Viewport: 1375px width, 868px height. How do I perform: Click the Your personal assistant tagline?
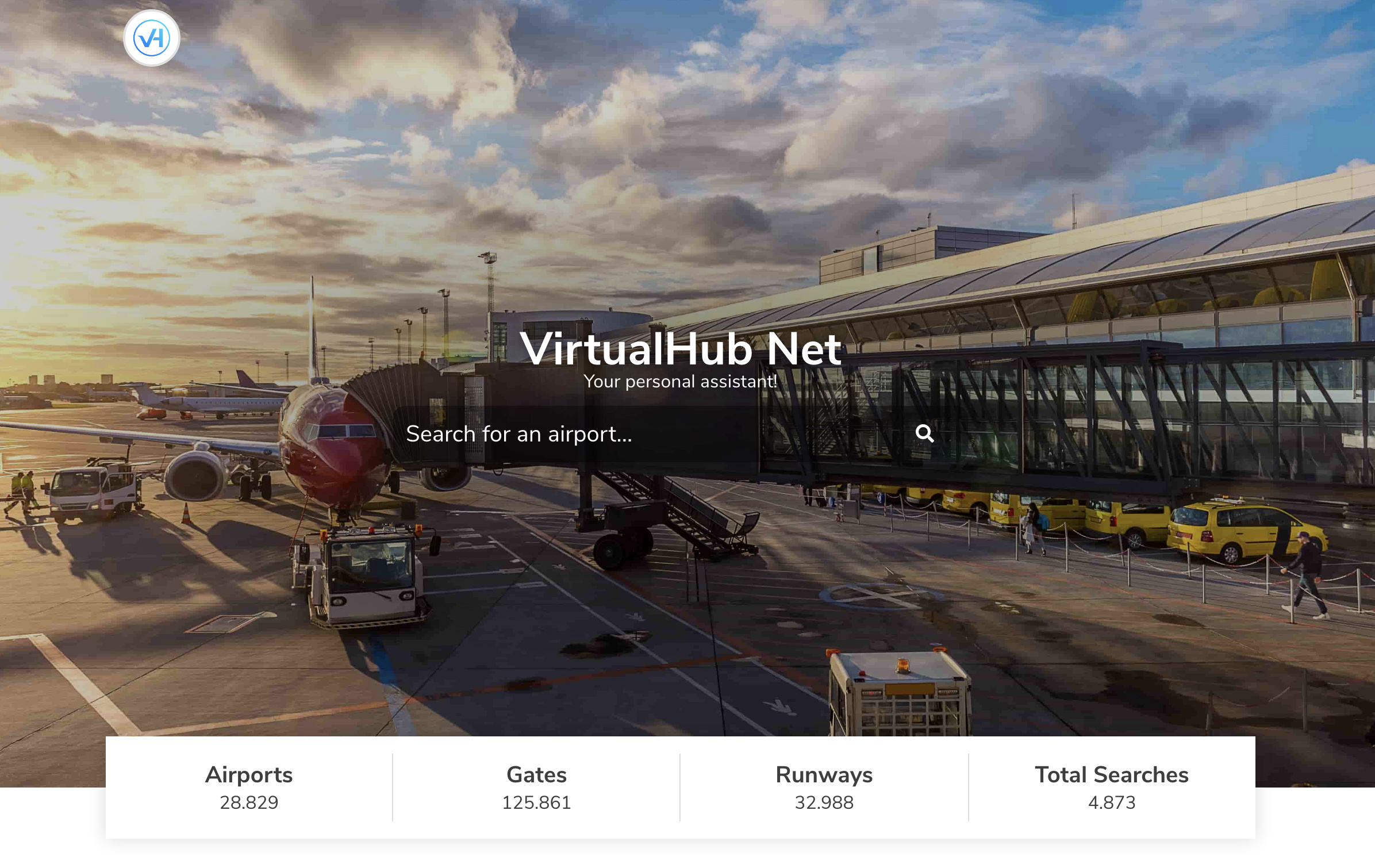click(x=681, y=381)
